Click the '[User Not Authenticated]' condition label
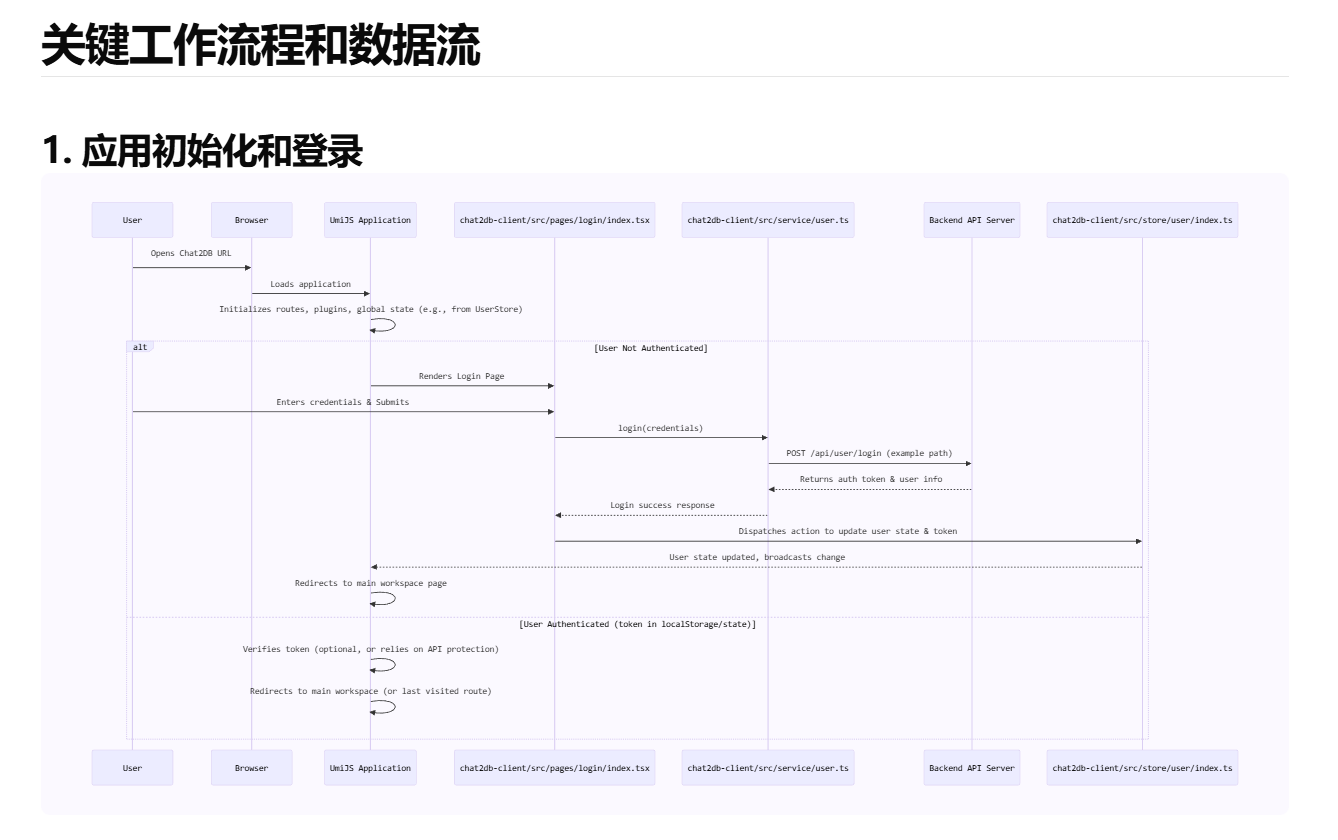The height and width of the screenshot is (840, 1338). (x=651, y=348)
